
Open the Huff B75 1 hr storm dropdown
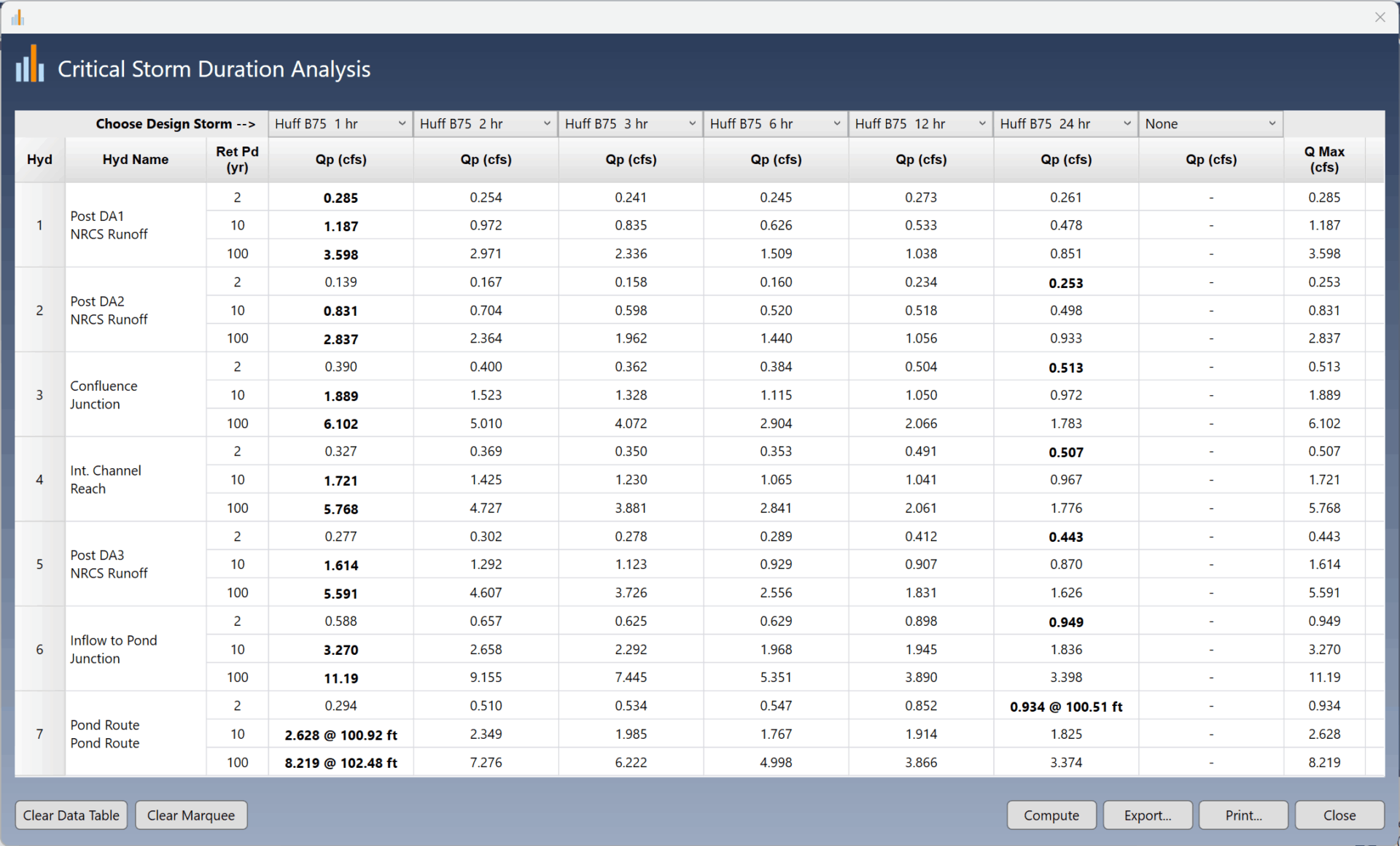click(340, 124)
